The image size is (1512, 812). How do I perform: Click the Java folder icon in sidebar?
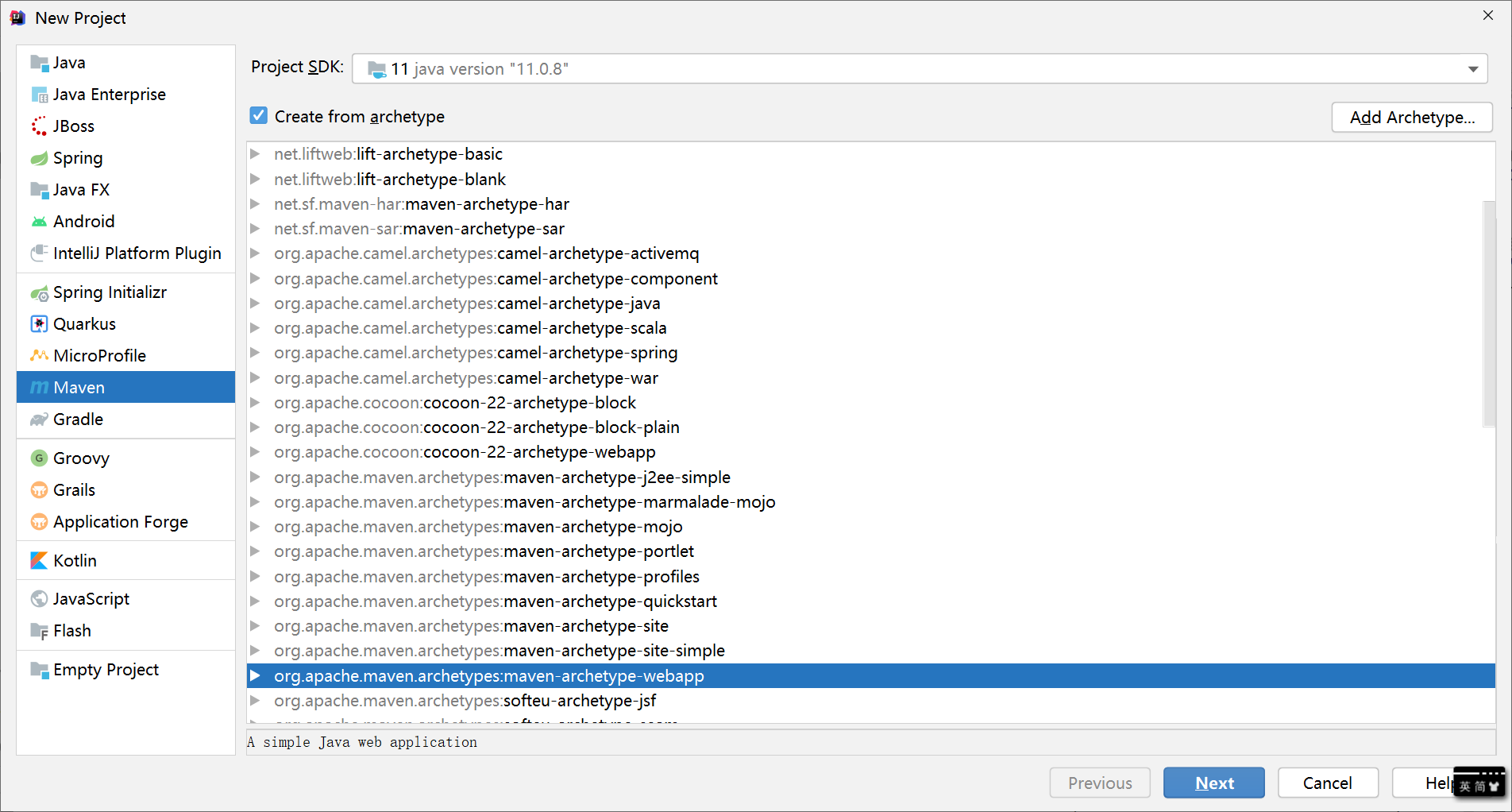(x=39, y=63)
